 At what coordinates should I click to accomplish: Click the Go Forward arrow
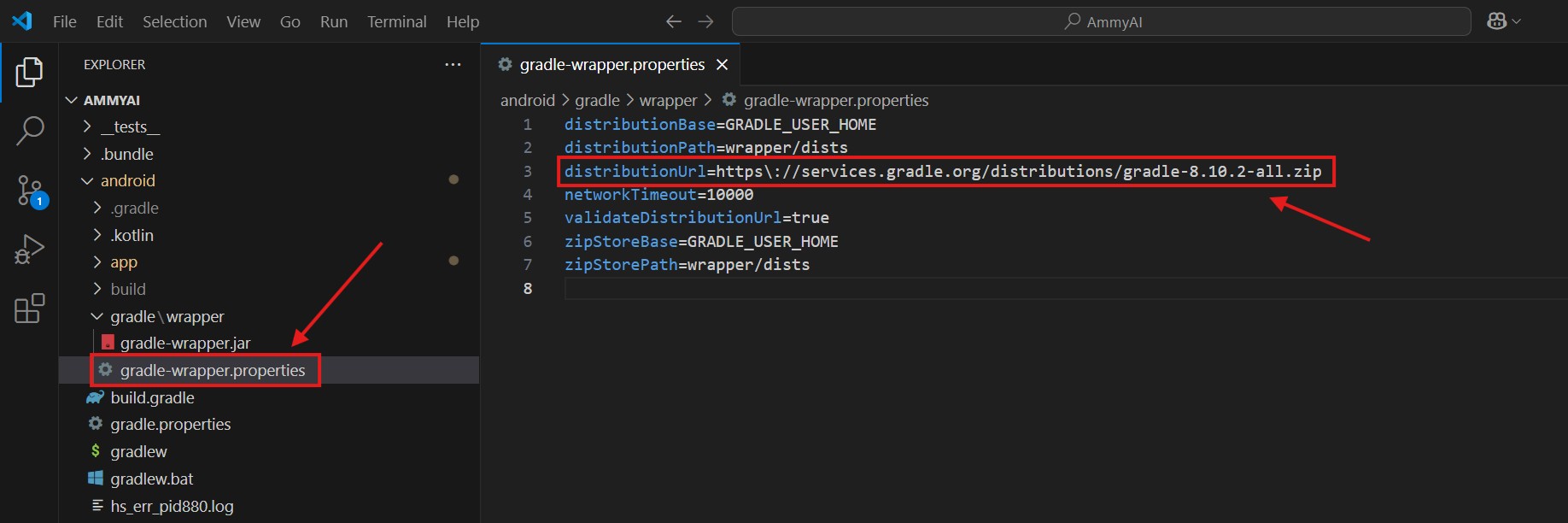[705, 21]
